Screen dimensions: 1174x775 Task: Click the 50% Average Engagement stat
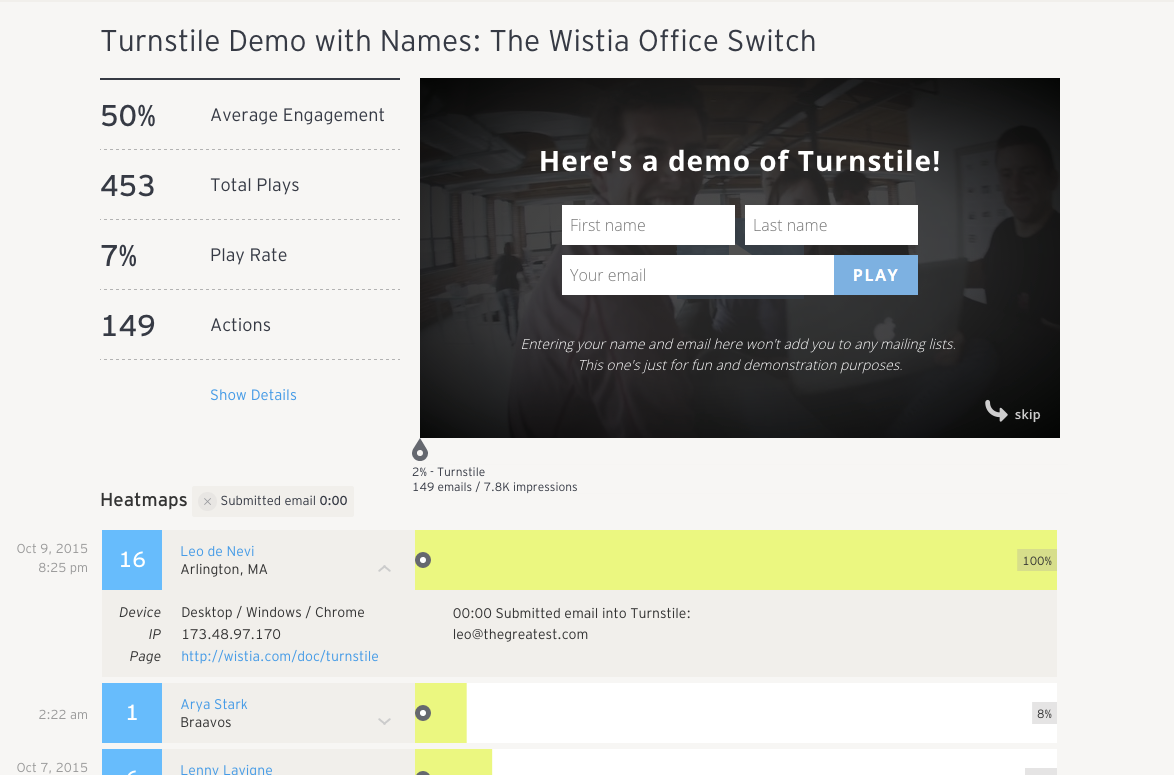(x=250, y=115)
